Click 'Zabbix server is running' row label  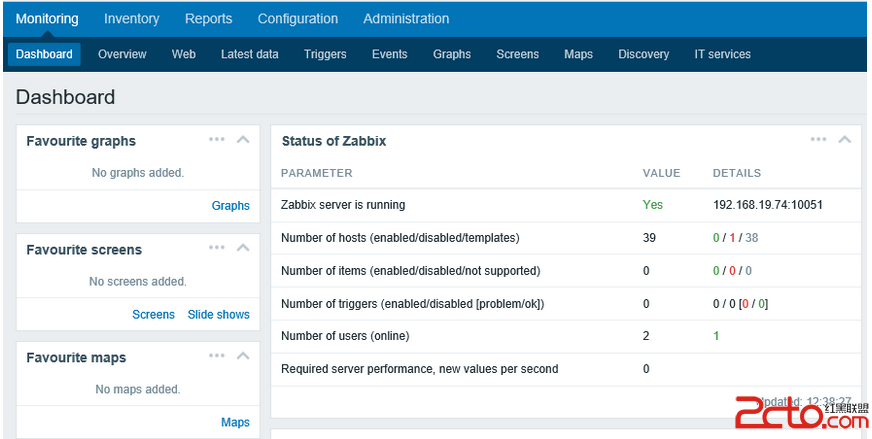click(343, 205)
